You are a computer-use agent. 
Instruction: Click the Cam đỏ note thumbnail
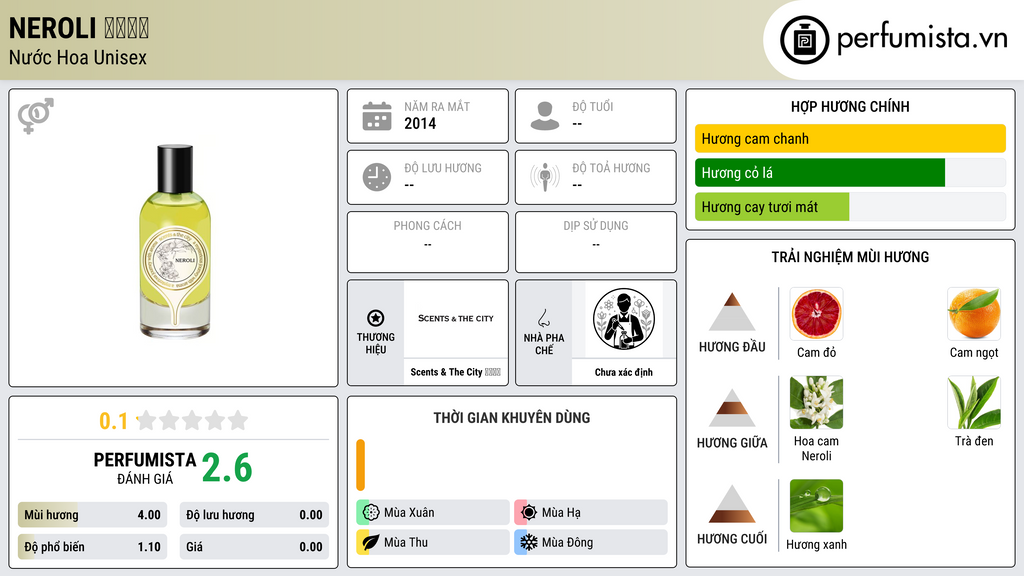click(x=816, y=313)
